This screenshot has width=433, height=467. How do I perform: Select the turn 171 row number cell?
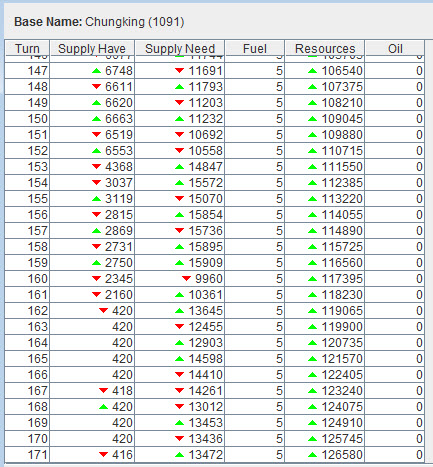[x=27, y=455]
